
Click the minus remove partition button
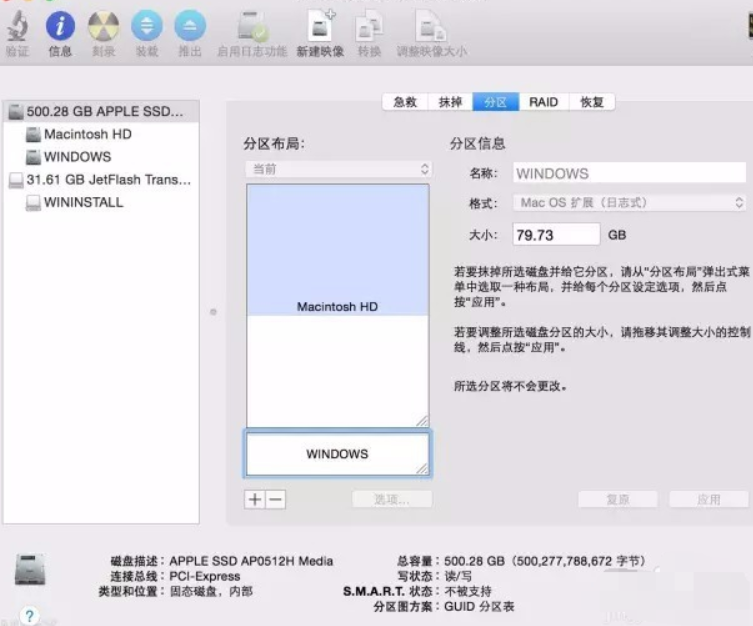pos(276,500)
